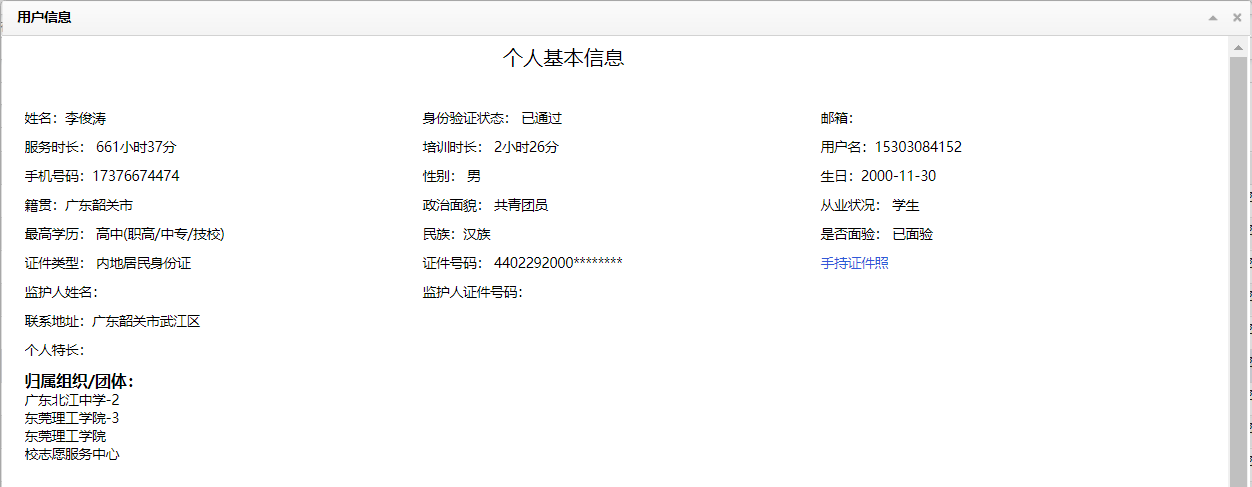Image resolution: width=1252 pixels, height=487 pixels.
Task: Click the organization entry 广东北江中学-2
Action: click(72, 400)
